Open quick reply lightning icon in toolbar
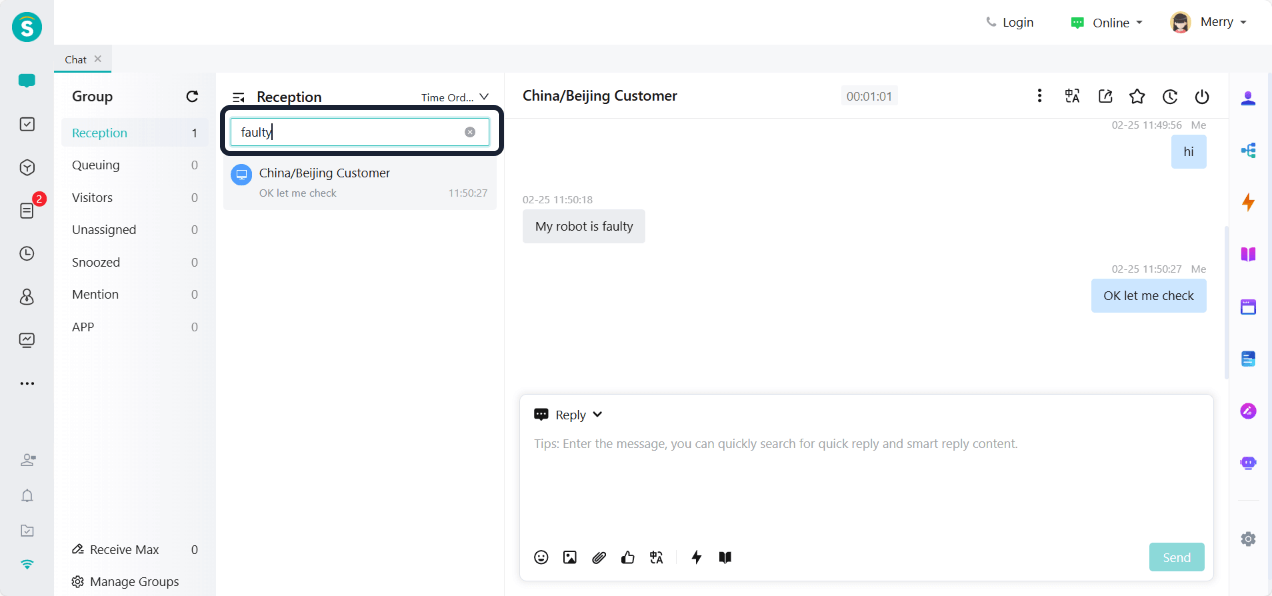 pos(696,557)
